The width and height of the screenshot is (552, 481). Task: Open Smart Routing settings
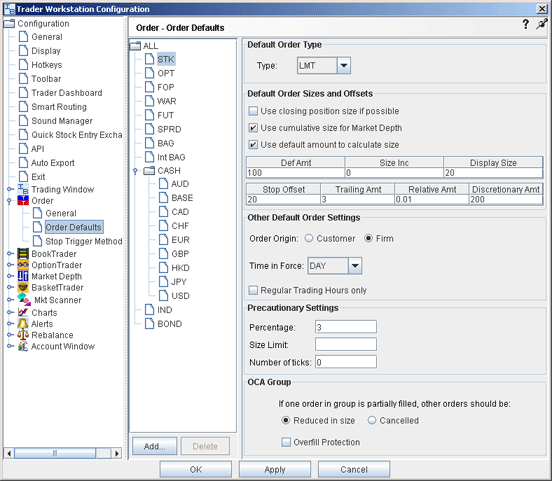[x=59, y=107]
